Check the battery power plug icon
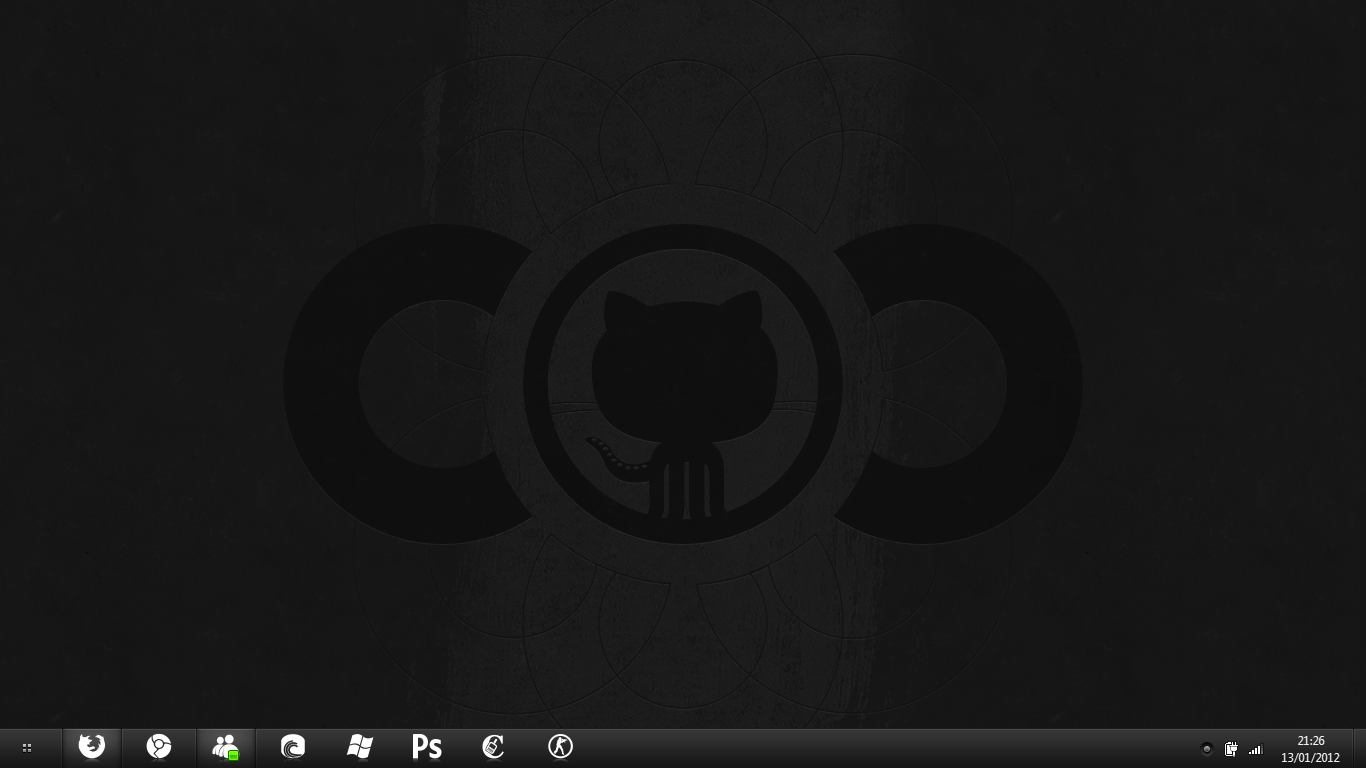Screen dimensions: 1366x768 click(1231, 749)
